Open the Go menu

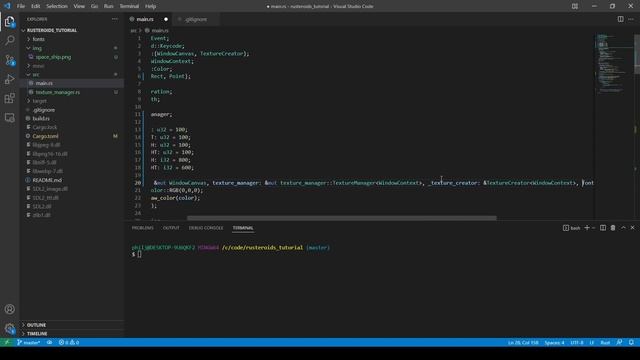[x=94, y=6]
